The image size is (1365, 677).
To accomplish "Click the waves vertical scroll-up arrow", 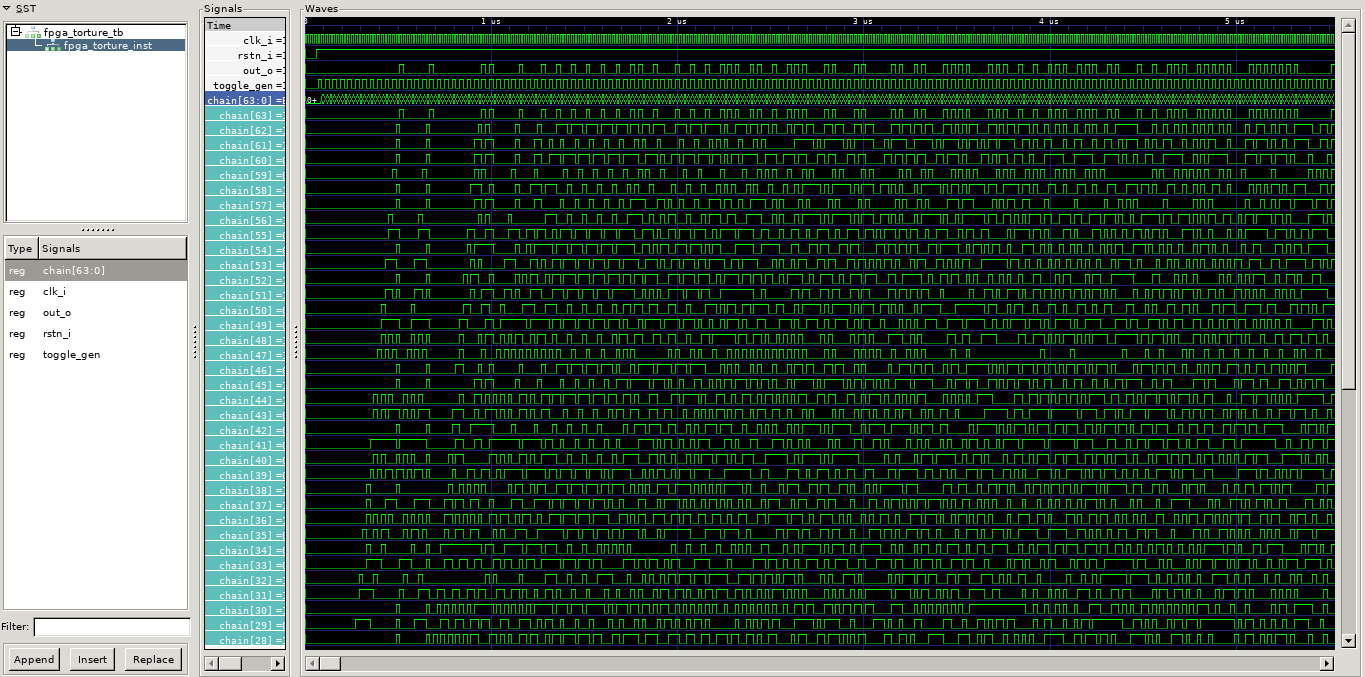I will [1348, 24].
